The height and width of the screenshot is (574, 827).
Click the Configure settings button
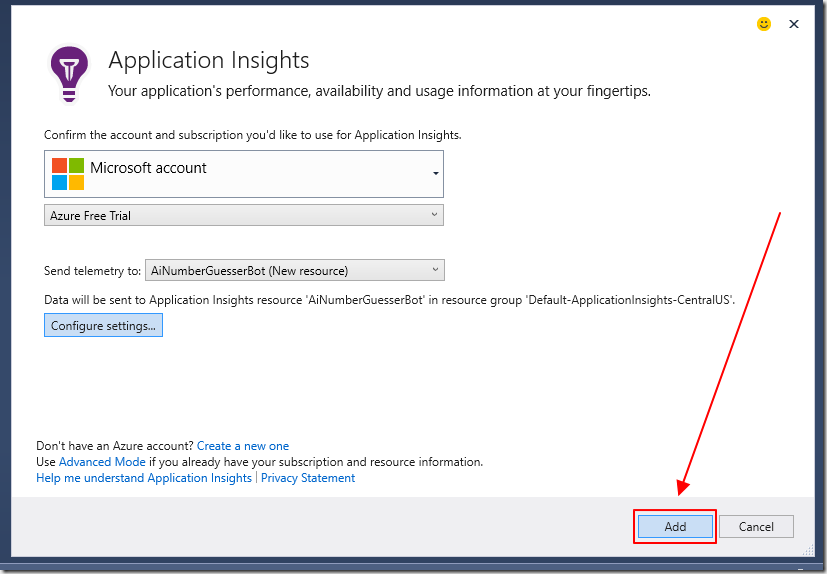click(103, 326)
